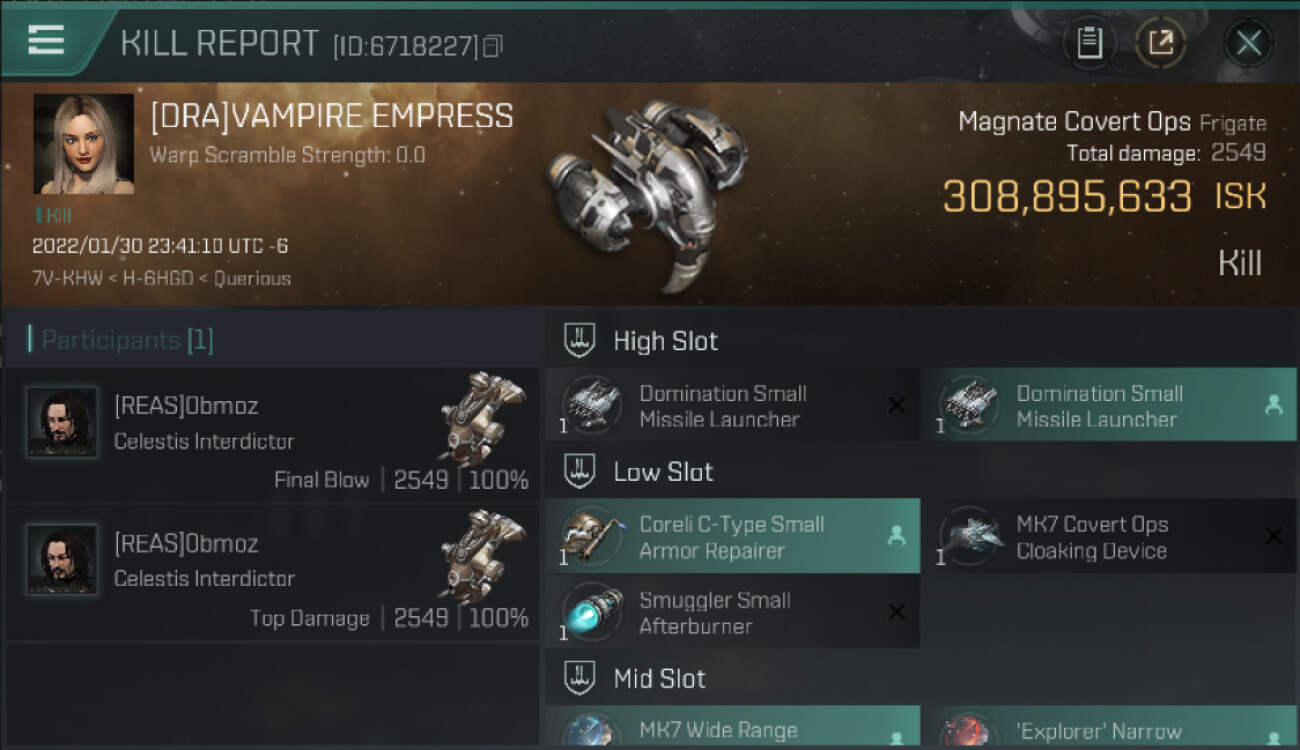The width and height of the screenshot is (1300, 750).
Task: Click the 7V-KHW system location link
Action: pos(67,278)
